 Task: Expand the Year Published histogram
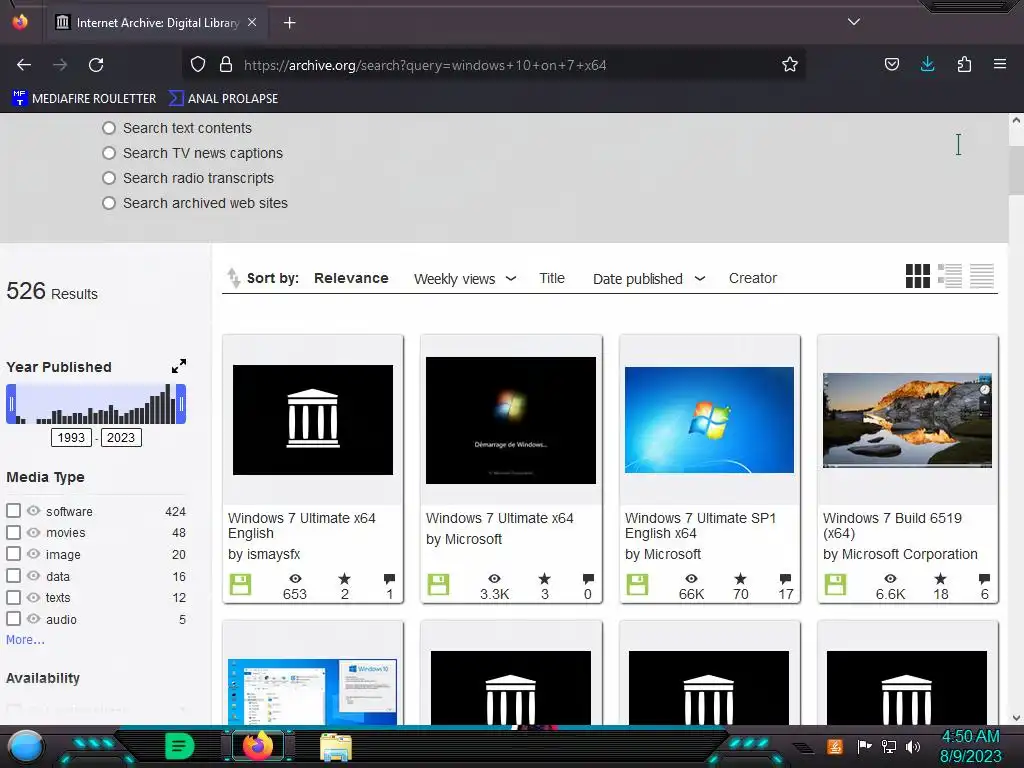click(179, 366)
